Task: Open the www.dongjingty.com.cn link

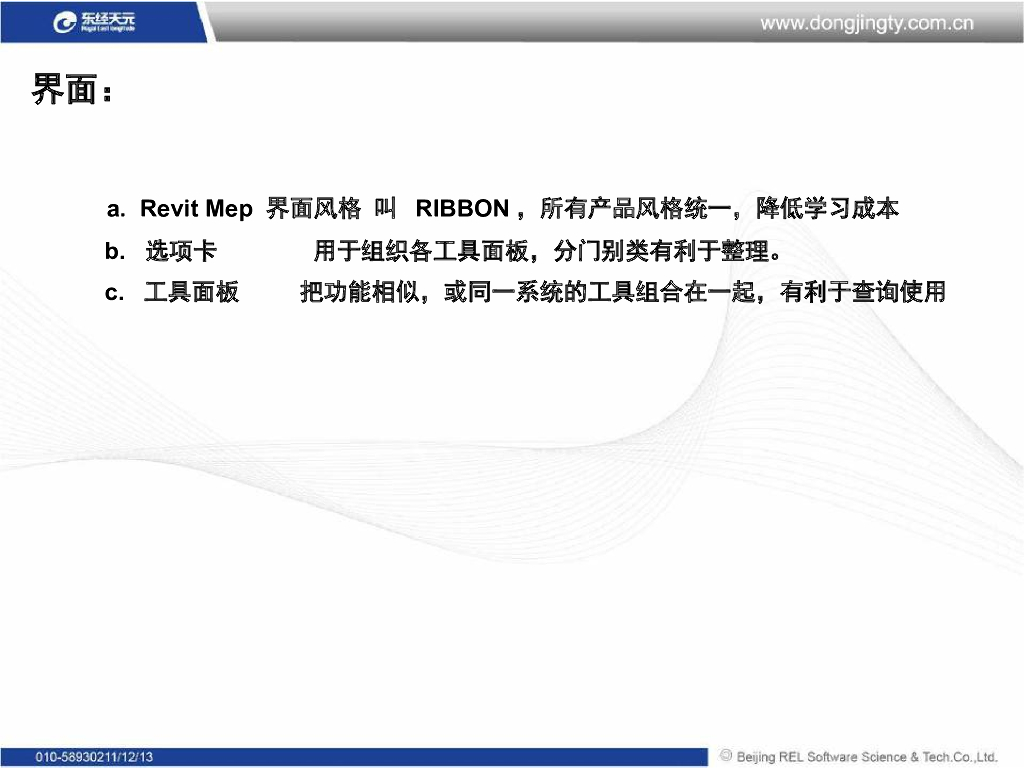Action: point(867,24)
